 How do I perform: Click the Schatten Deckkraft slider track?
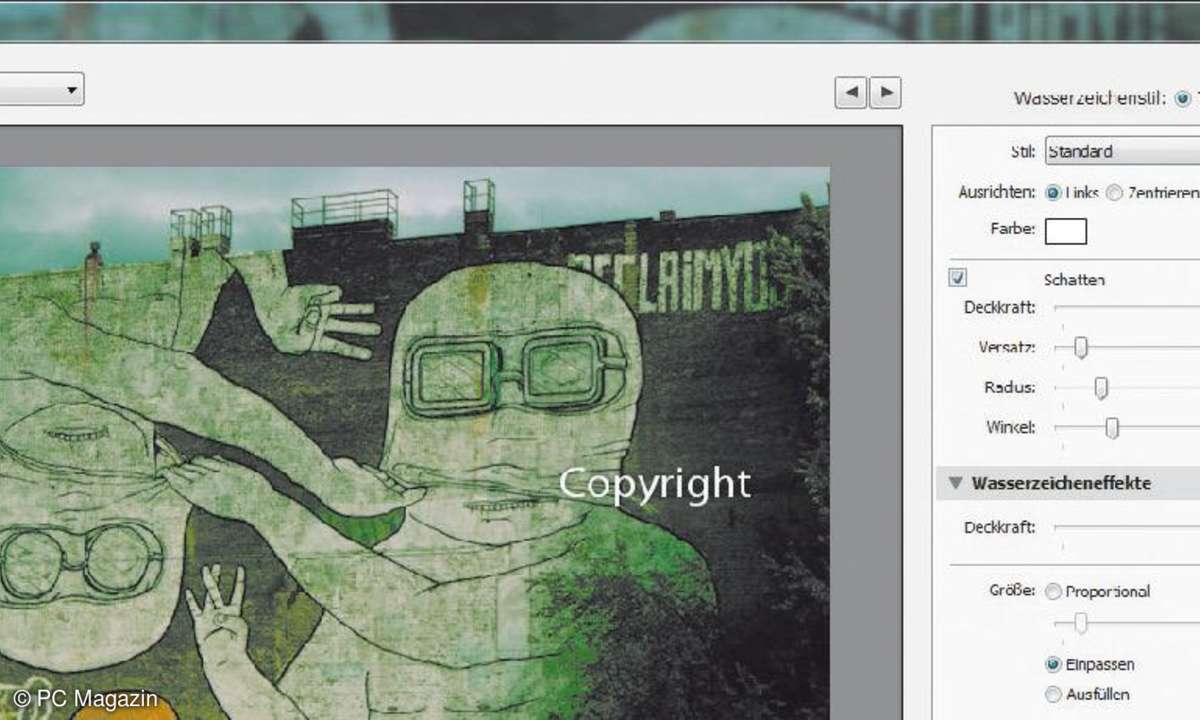1127,307
